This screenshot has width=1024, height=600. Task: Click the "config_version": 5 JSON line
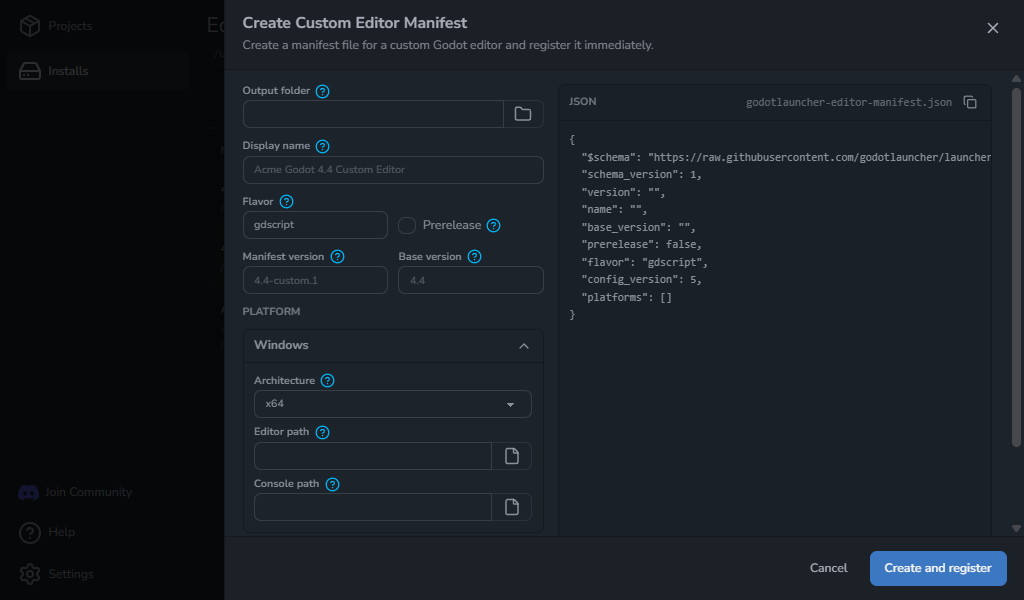[641, 279]
